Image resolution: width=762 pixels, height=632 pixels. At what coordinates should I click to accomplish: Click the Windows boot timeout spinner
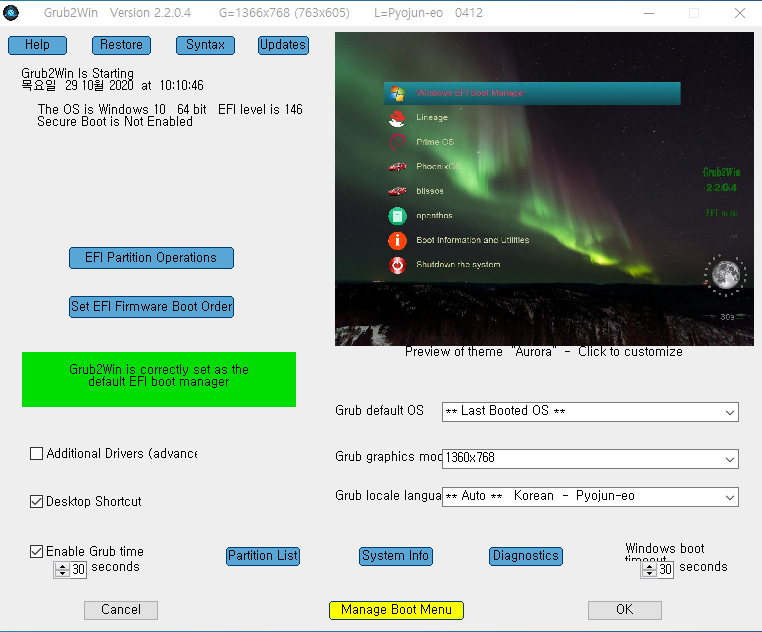[649, 570]
